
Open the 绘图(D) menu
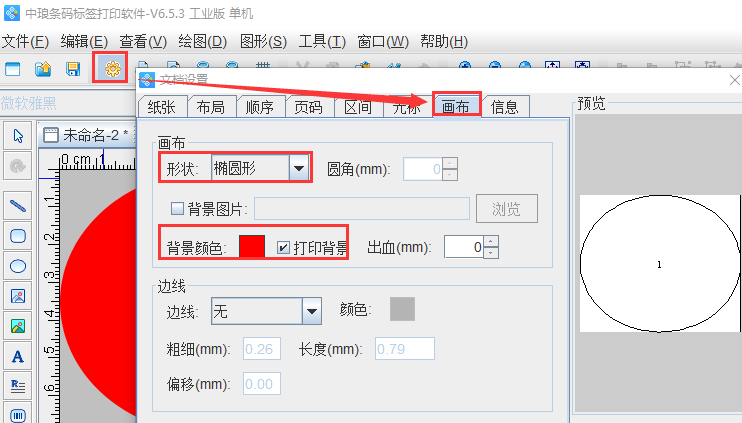point(203,42)
